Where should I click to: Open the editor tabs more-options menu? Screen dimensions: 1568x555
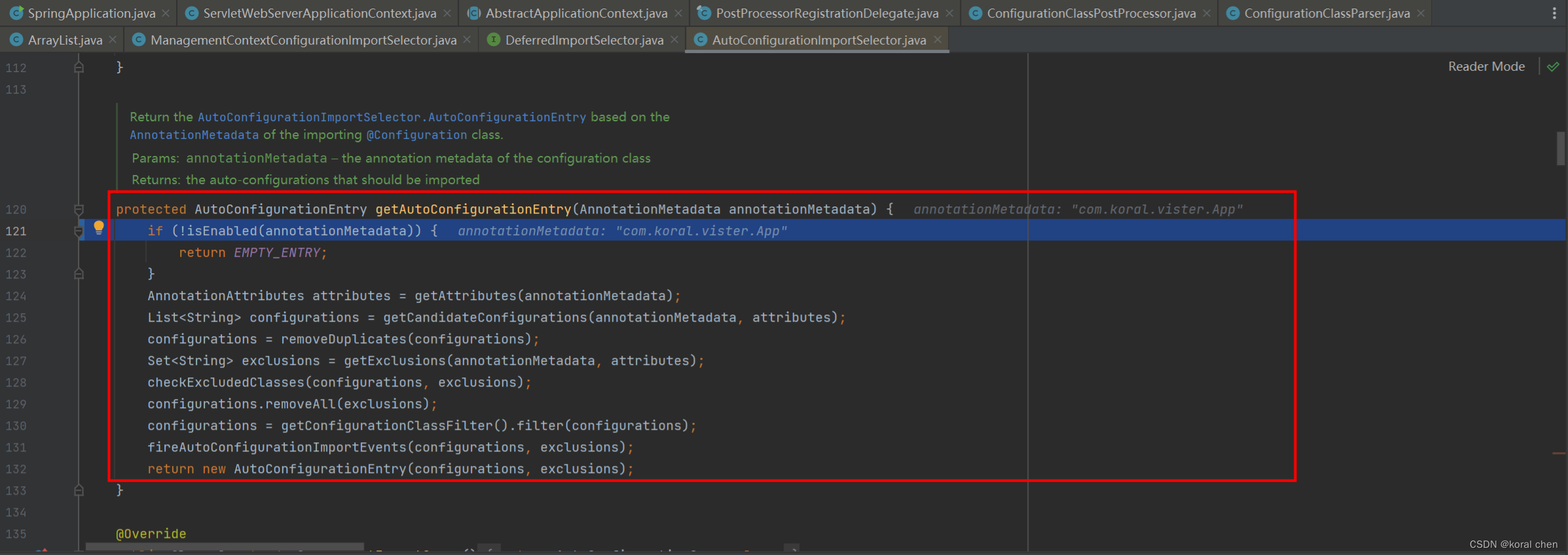point(1554,13)
